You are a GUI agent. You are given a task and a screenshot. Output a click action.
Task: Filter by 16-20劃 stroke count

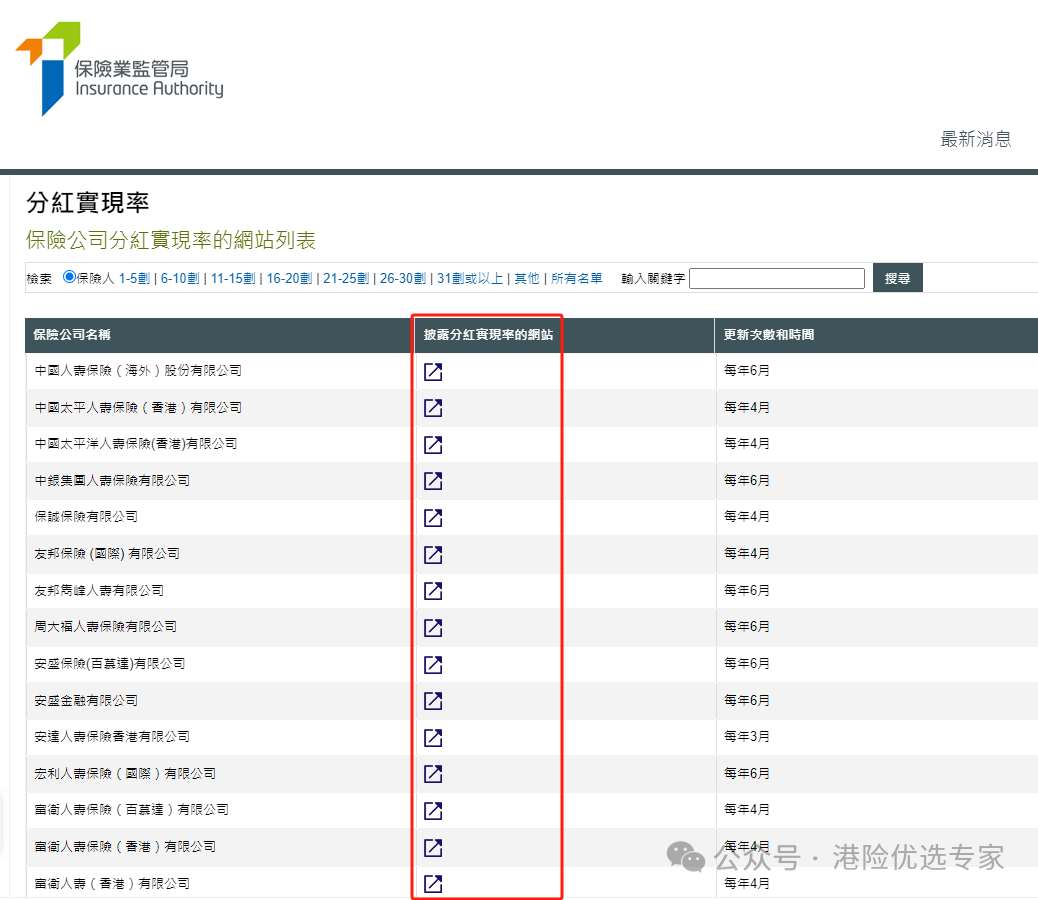click(289, 279)
